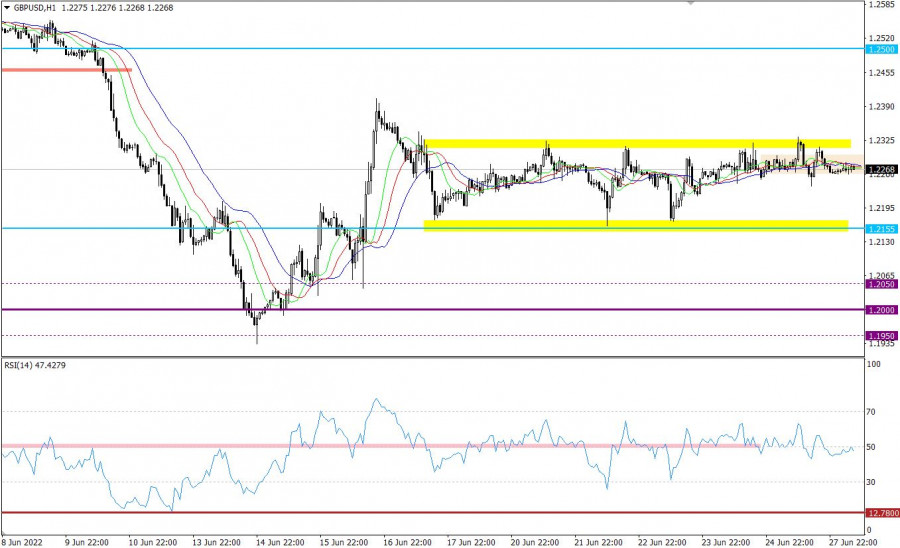Image resolution: width=900 pixels, height=548 pixels.
Task: Click the '23 Jun 22:00' time label
Action: pyautogui.click(x=726, y=542)
